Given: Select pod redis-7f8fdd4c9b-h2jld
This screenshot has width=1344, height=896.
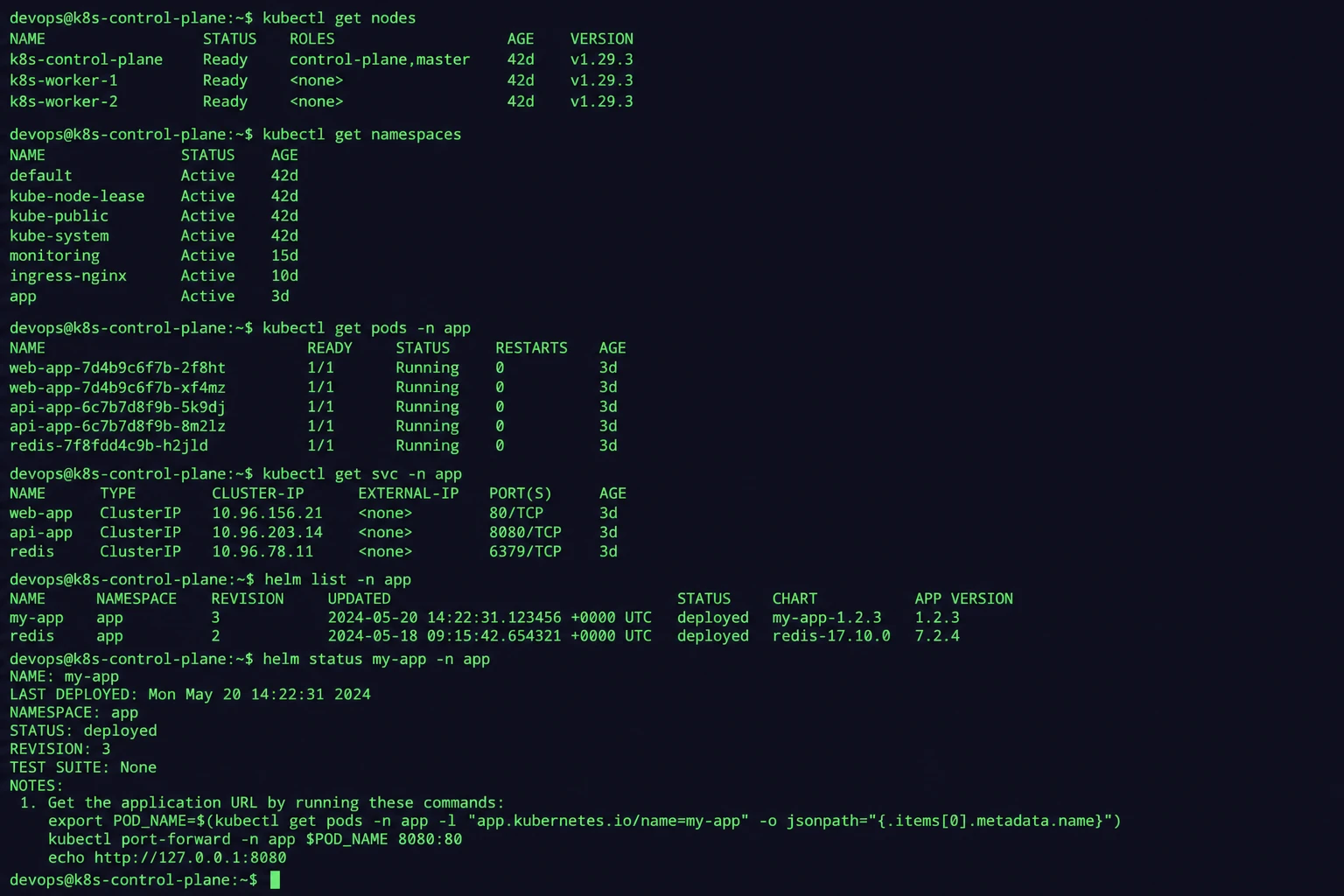Looking at the screenshot, I should pos(108,445).
